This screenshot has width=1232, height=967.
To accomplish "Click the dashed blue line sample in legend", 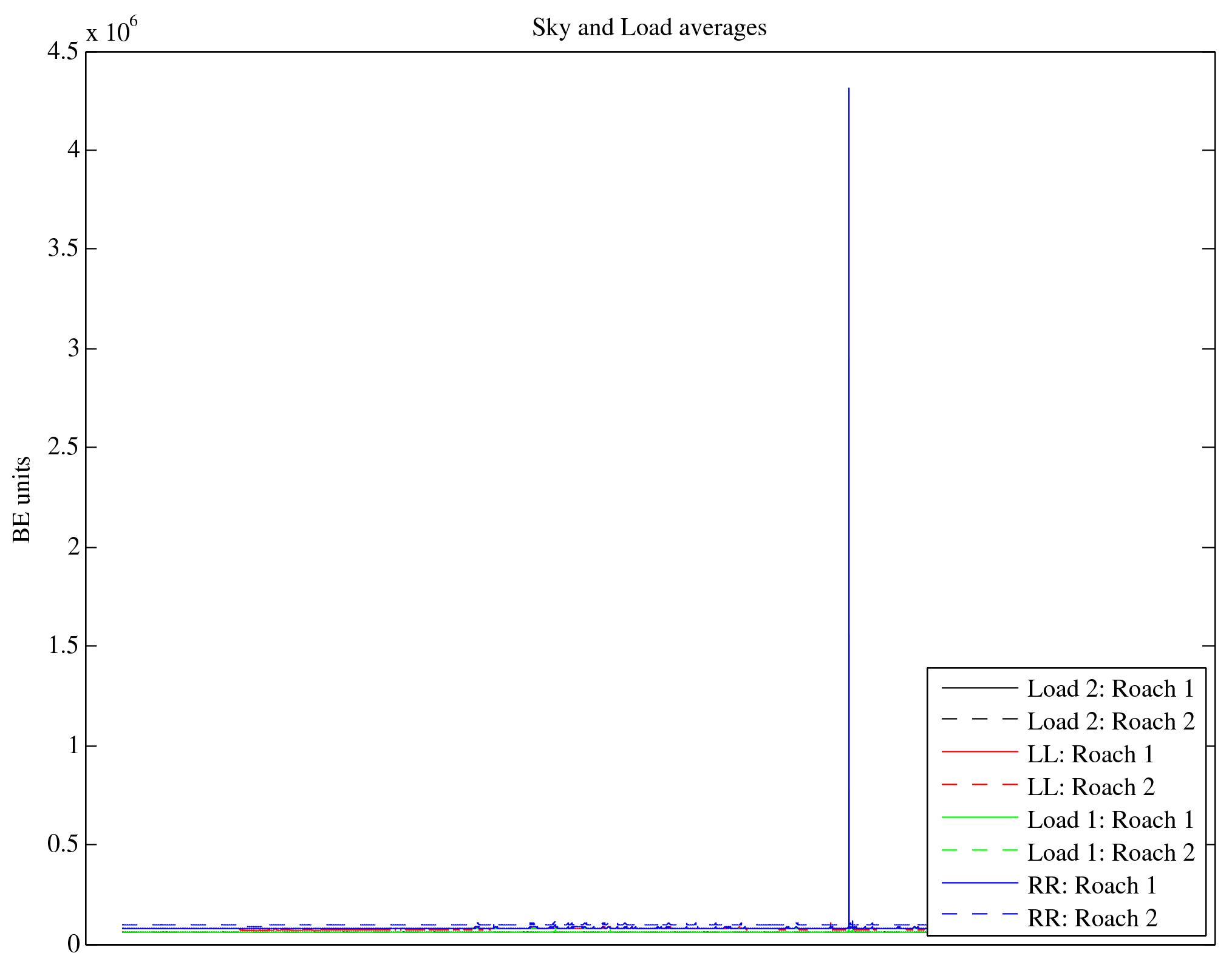I will (x=979, y=914).
